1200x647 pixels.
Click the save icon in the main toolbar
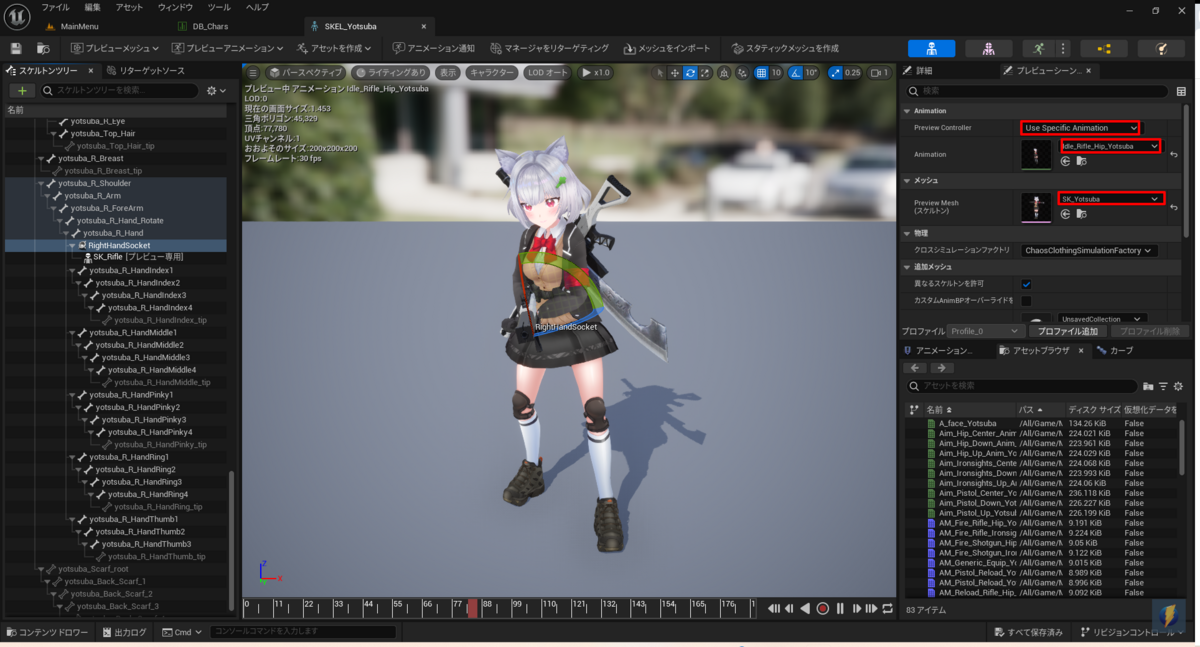pyautogui.click(x=15, y=48)
